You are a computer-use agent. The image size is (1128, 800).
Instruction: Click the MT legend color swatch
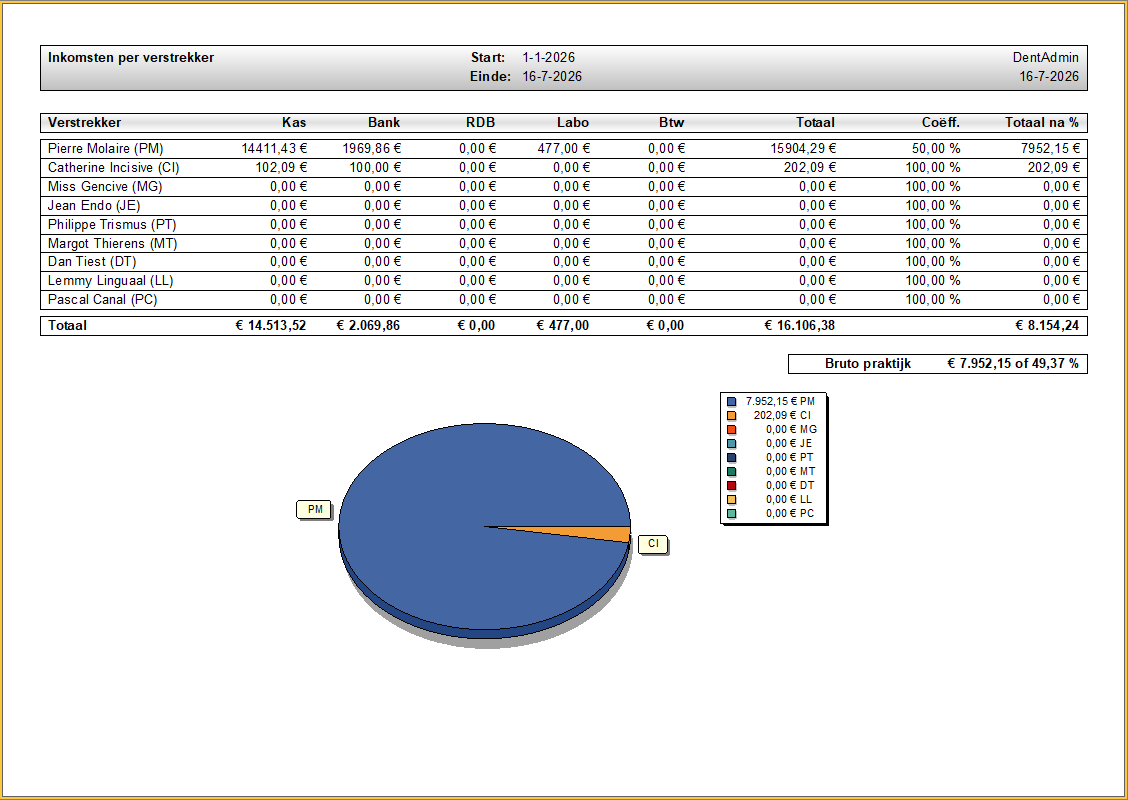click(x=732, y=472)
